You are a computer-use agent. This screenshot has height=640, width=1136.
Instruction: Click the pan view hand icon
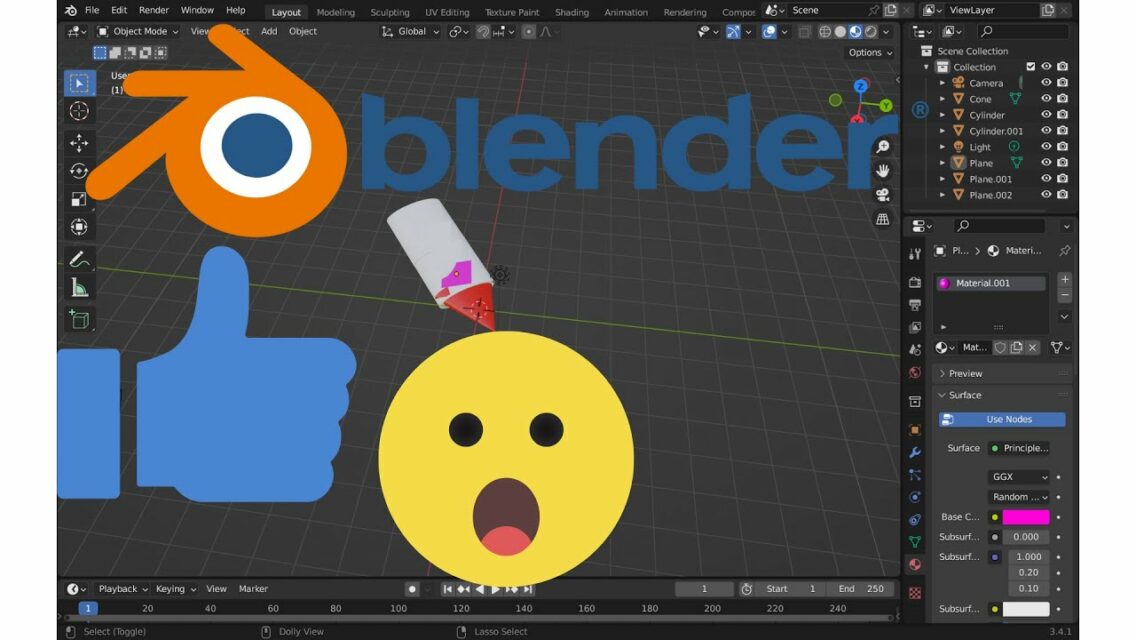[x=882, y=171]
